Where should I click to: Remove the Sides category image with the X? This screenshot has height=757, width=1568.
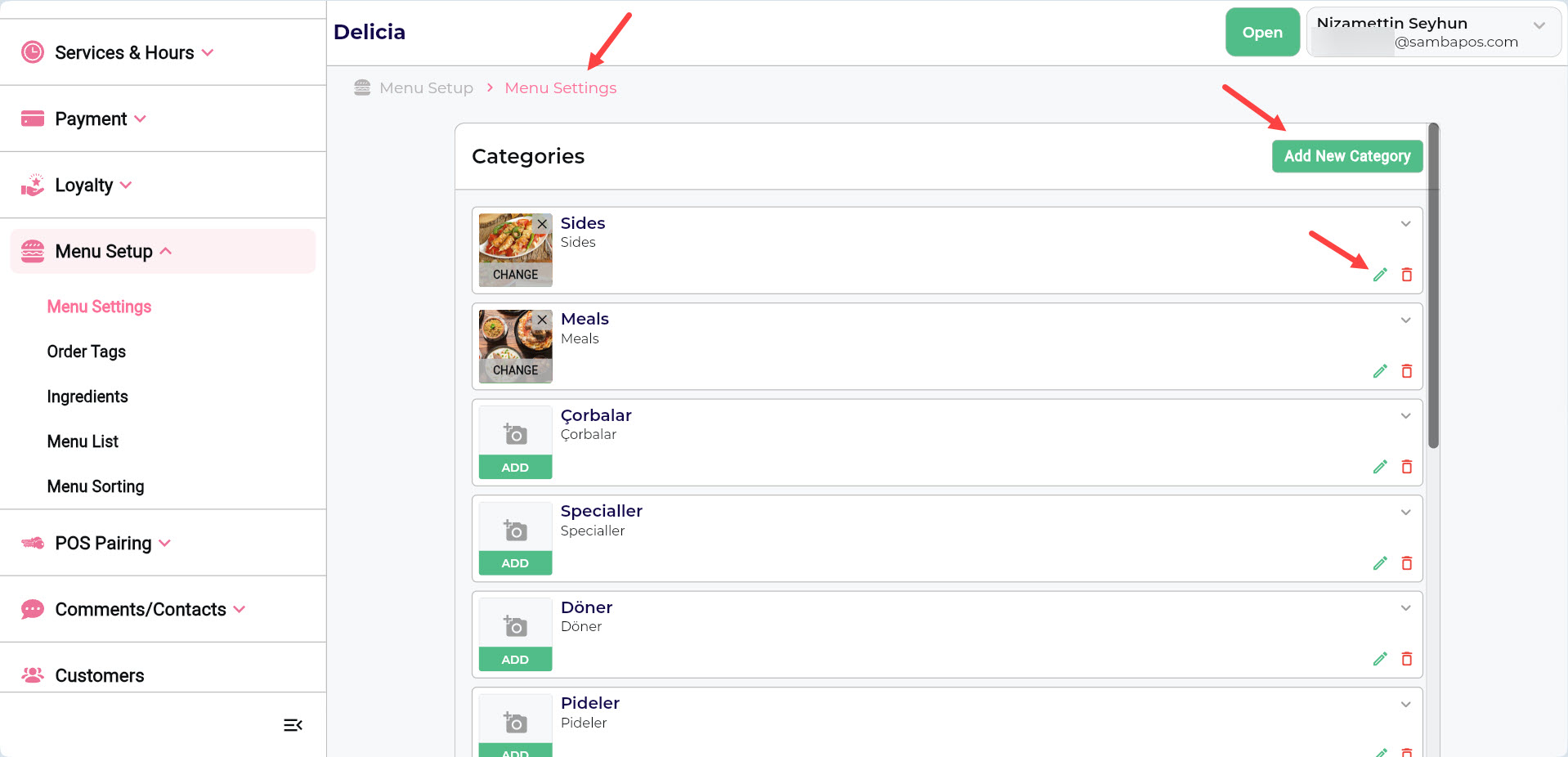pyautogui.click(x=542, y=223)
